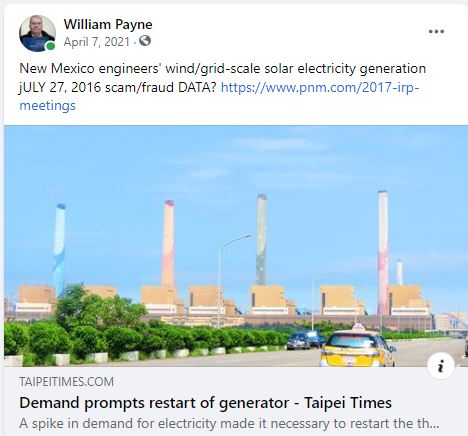
Task: Click the gray smokestack in the photo
Action: (261, 239)
